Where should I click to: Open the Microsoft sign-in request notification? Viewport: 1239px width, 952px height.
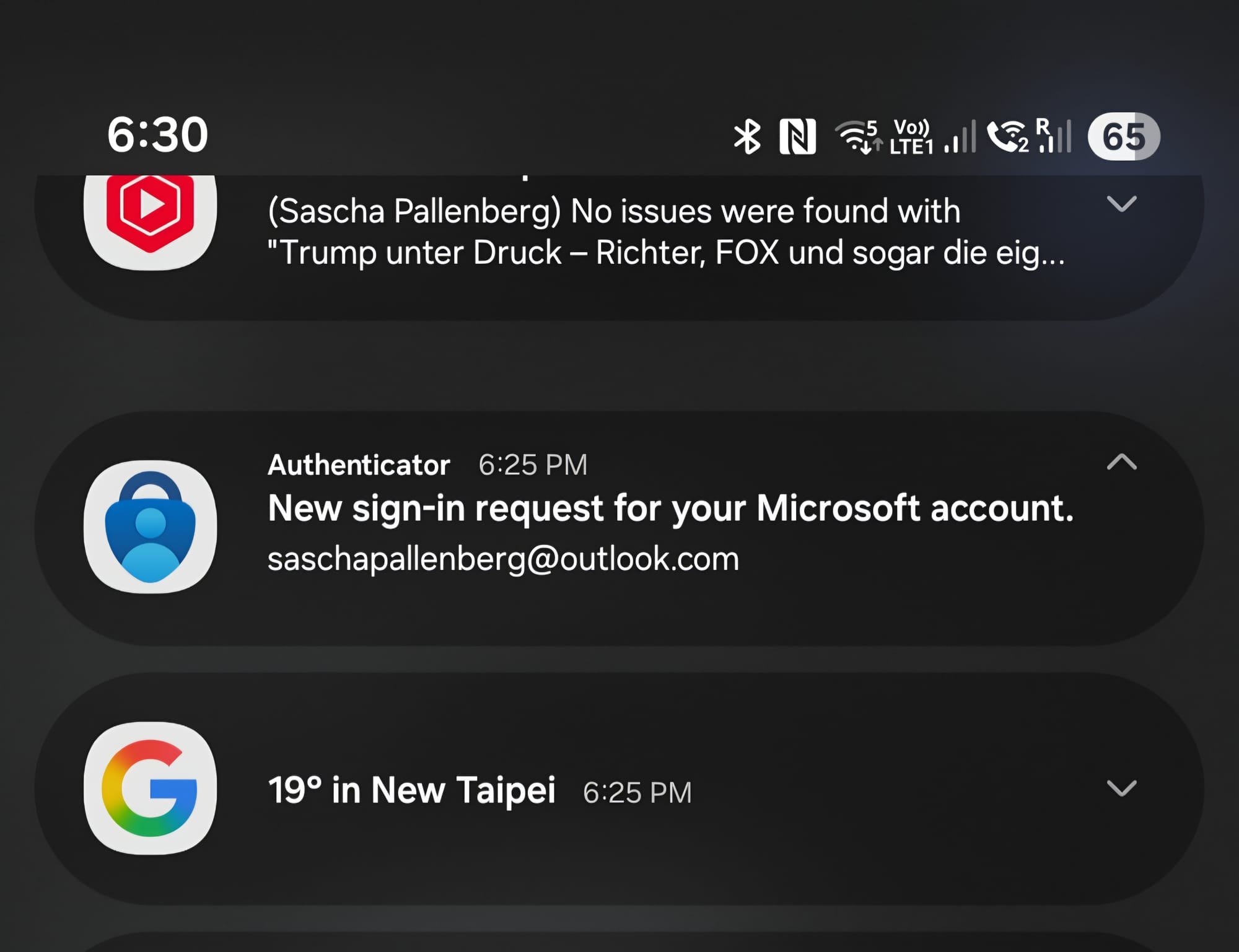(x=670, y=509)
